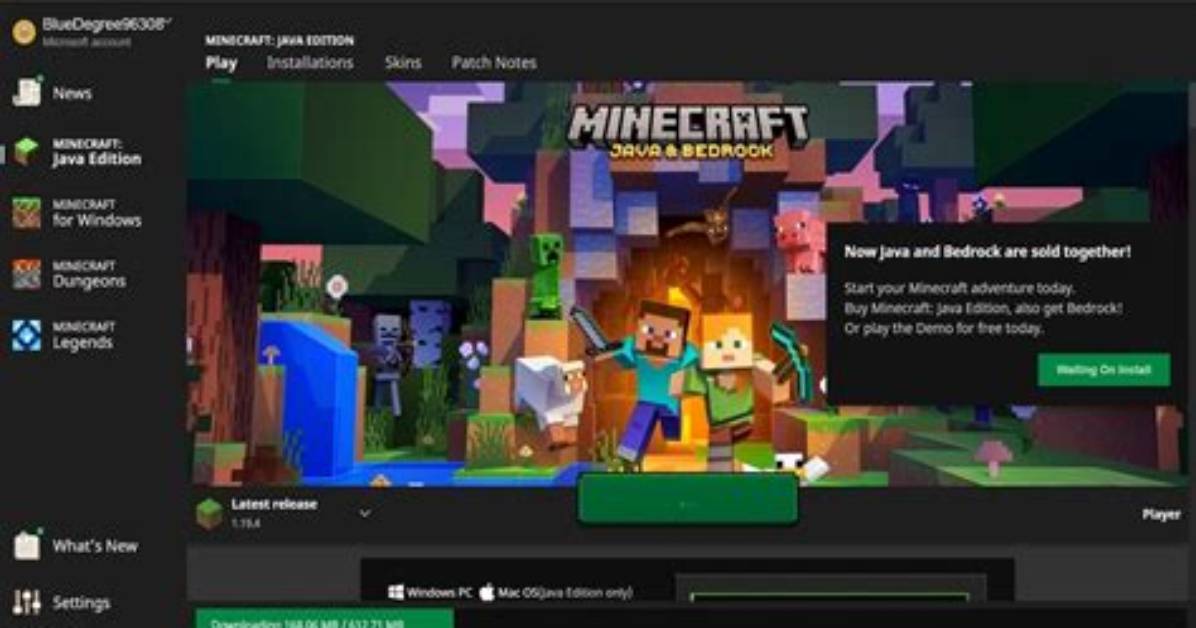
Task: Switch to the Skins tab
Action: (x=403, y=63)
